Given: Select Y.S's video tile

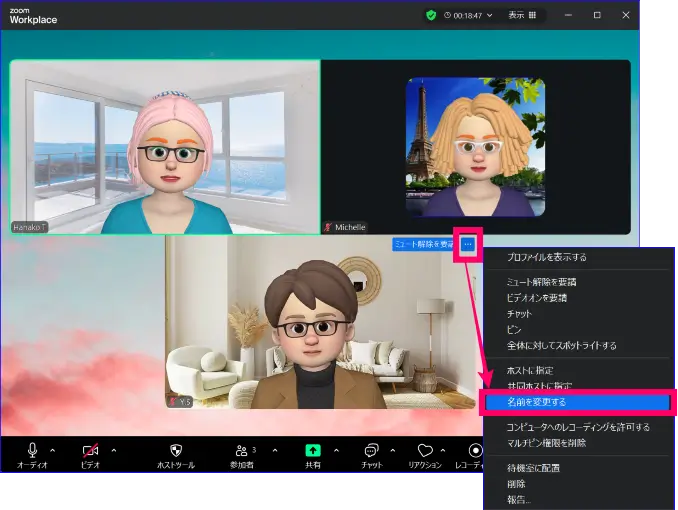Looking at the screenshot, I should click(x=320, y=322).
